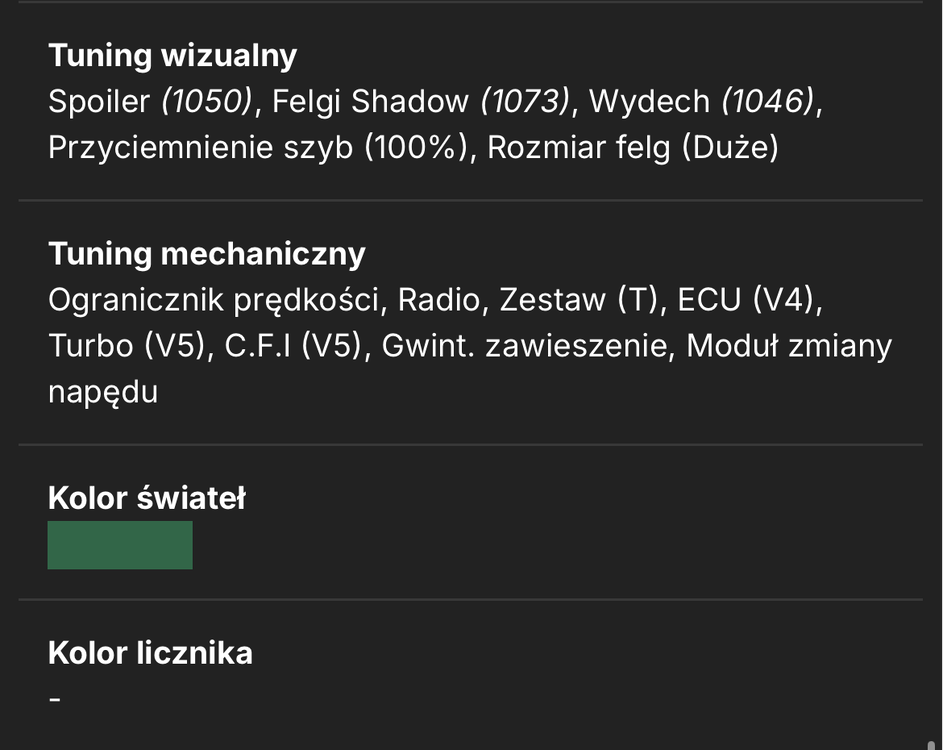Image resolution: width=943 pixels, height=750 pixels.
Task: Click the Kolor świateł heading
Action: [x=147, y=499]
